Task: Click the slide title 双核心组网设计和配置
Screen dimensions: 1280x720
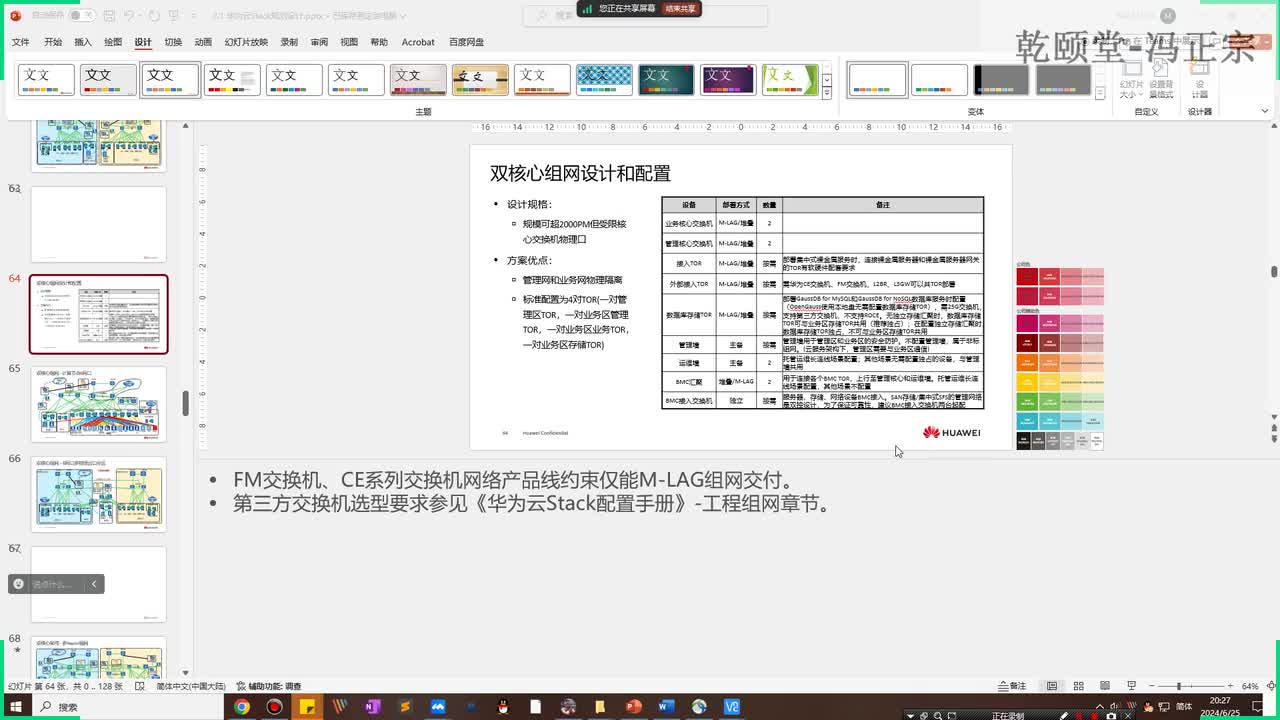Action: tap(580, 173)
